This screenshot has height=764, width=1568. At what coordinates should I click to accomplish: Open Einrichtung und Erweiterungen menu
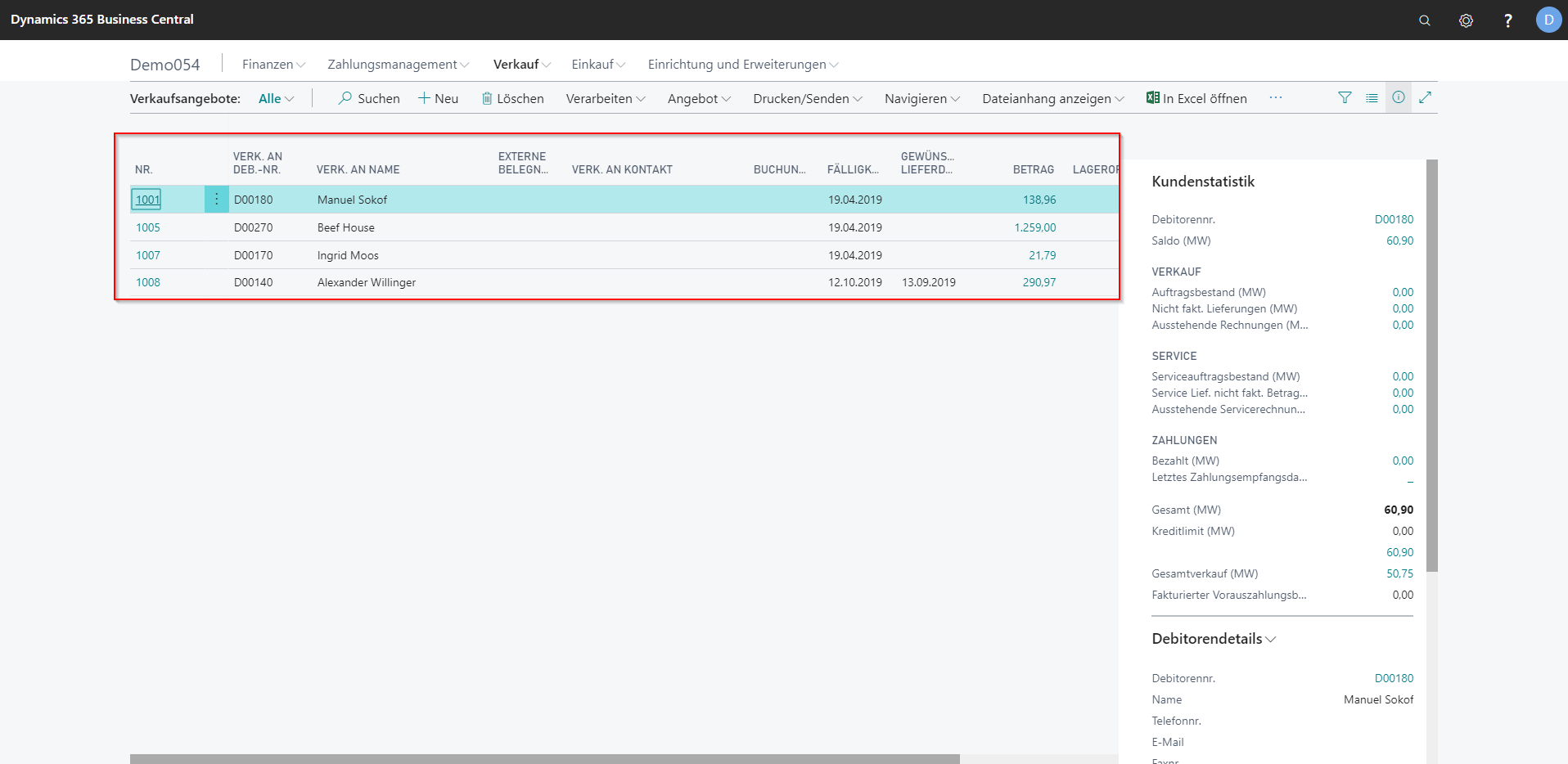click(743, 64)
